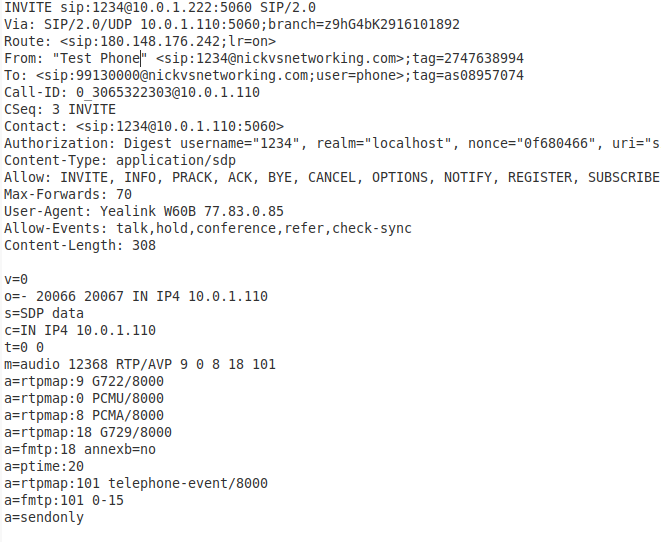661x542 pixels.
Task: Place cursor in the Via header line
Action: tap(232, 24)
